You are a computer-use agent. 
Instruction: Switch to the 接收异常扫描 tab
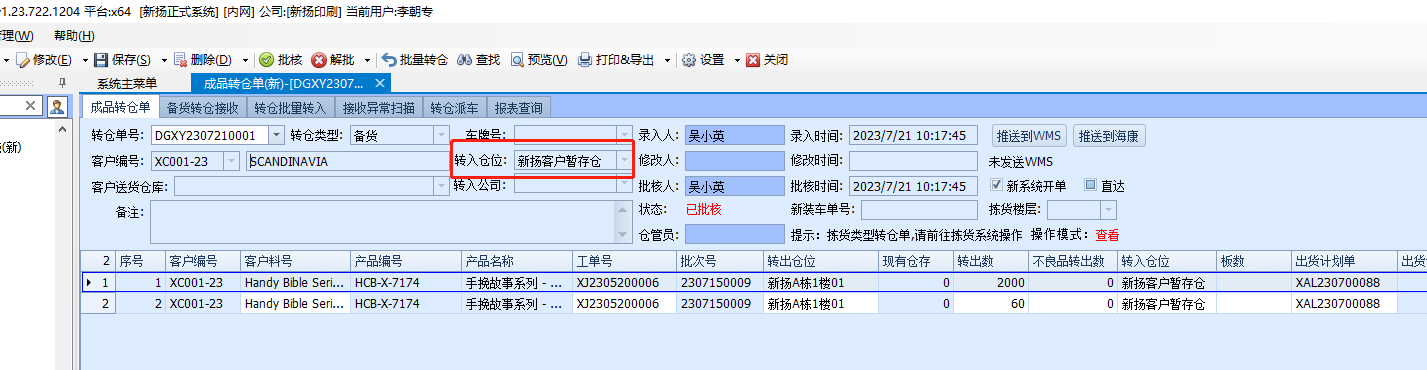pos(379,107)
